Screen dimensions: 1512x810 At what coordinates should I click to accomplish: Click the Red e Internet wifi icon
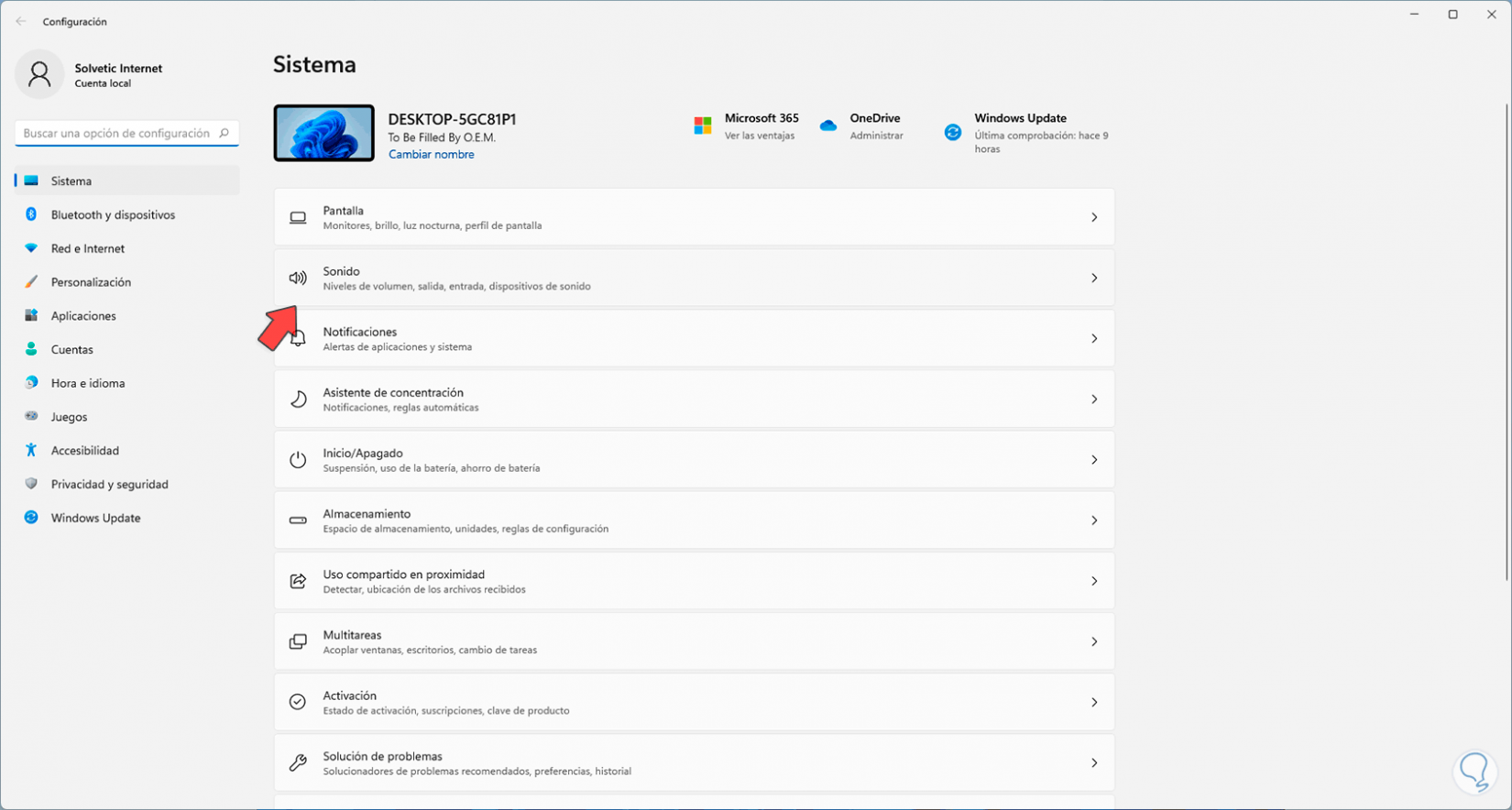(x=31, y=248)
